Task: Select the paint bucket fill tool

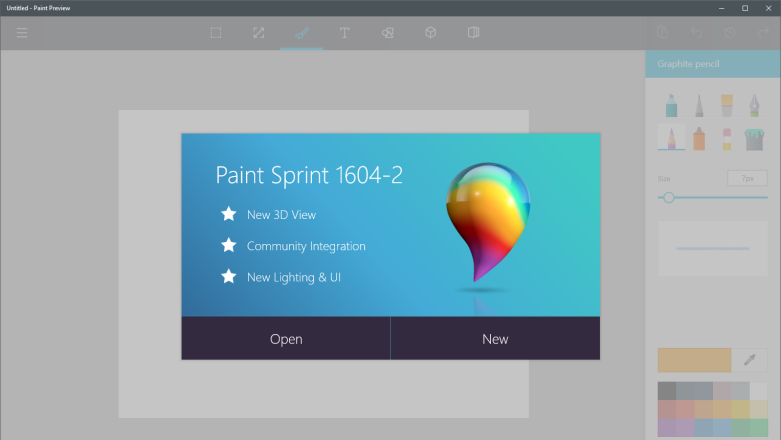Action: coord(754,138)
